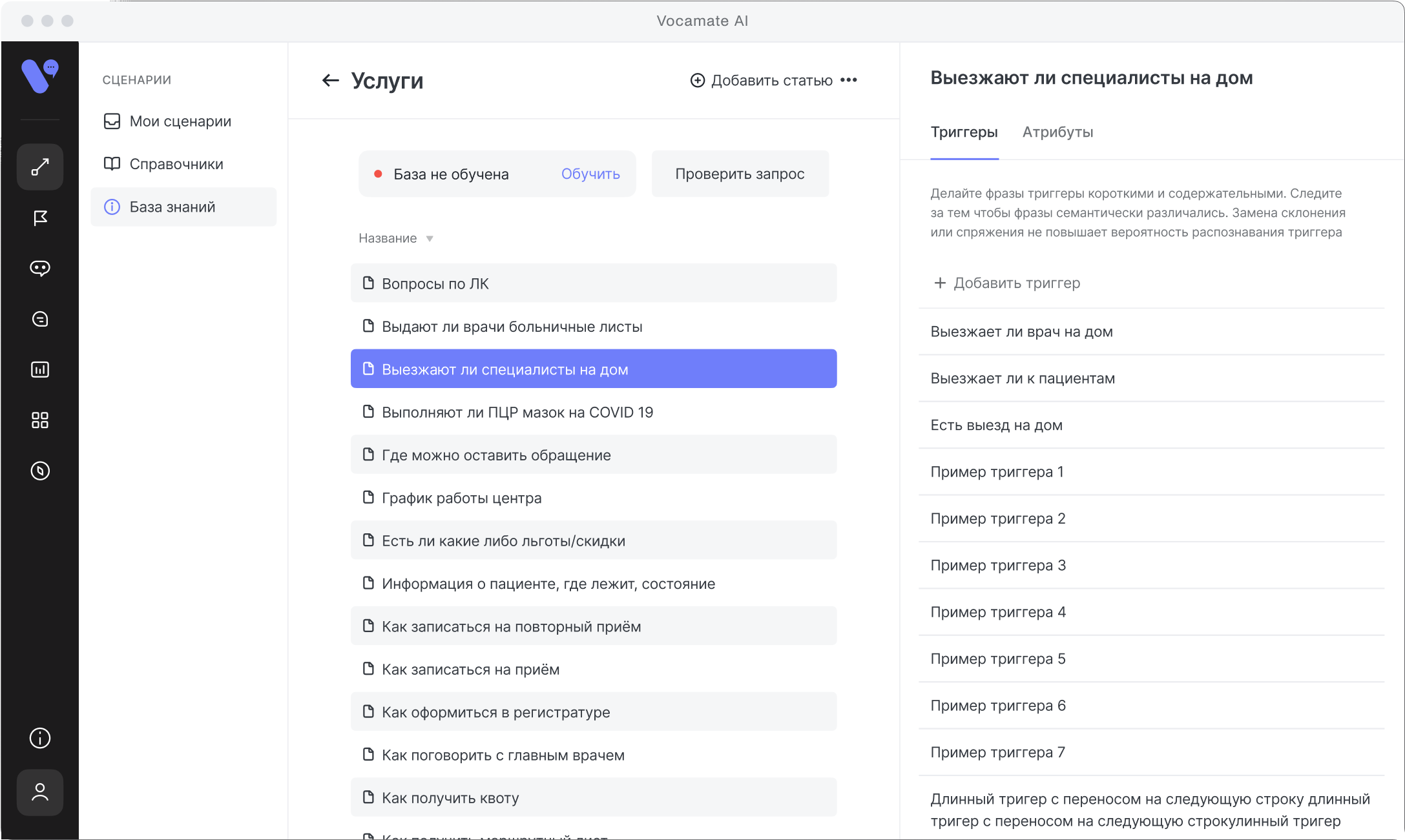The width and height of the screenshot is (1405, 840).
Task: Select the trigger Есть выезд на дом
Action: (x=996, y=425)
